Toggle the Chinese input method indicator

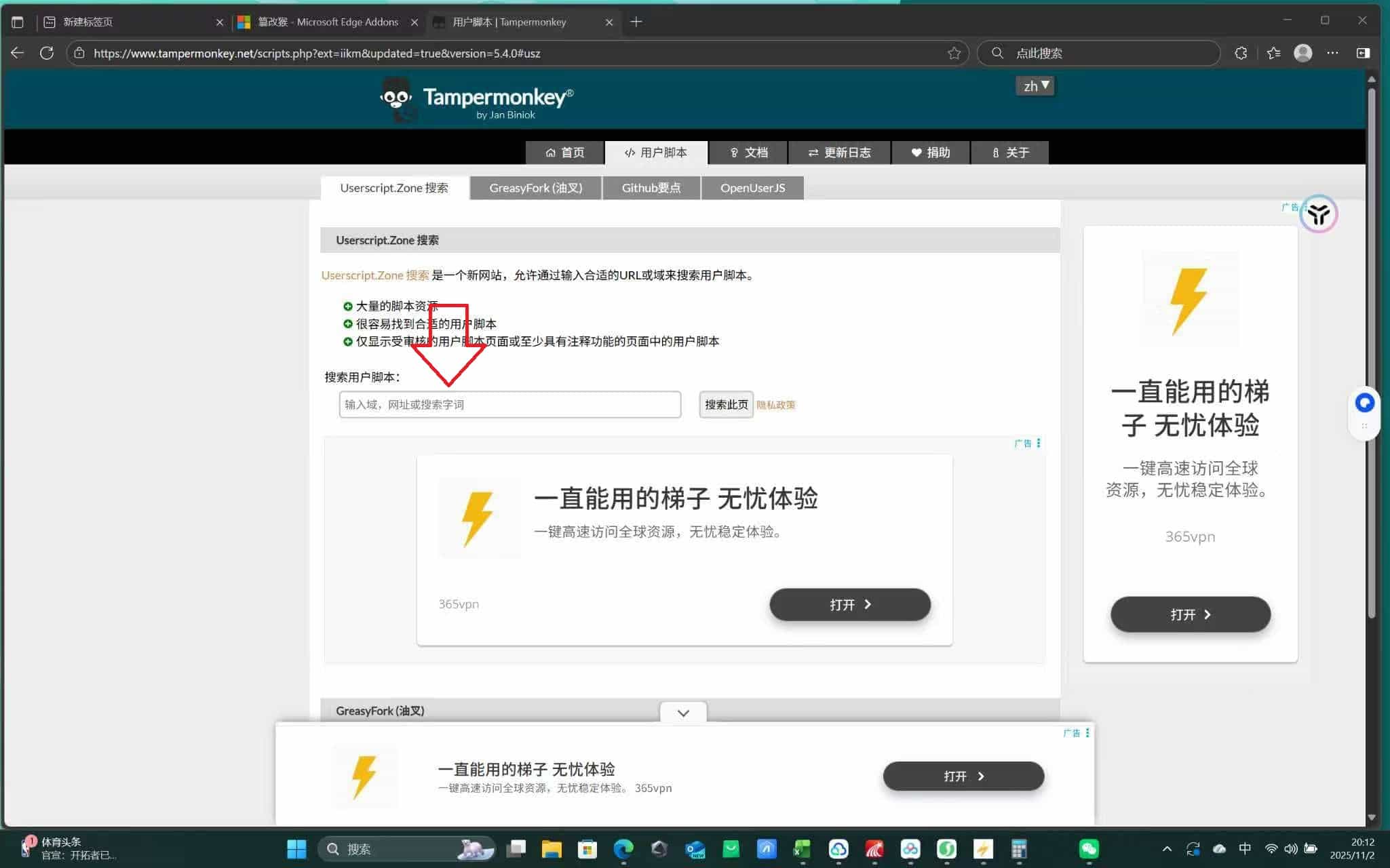coord(1245,848)
